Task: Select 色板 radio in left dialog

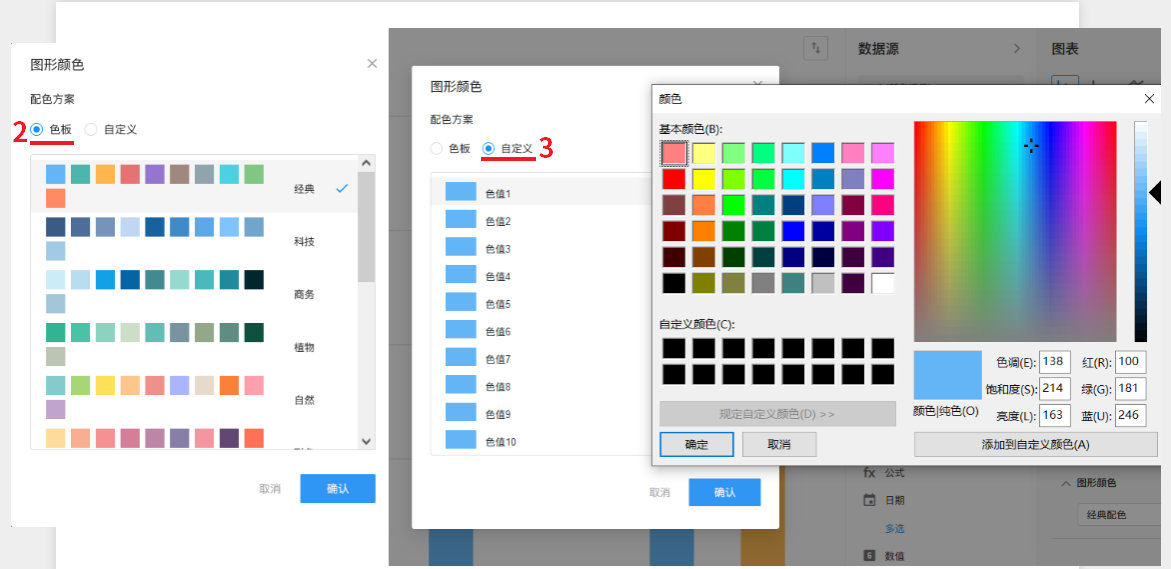Action: click(x=37, y=129)
